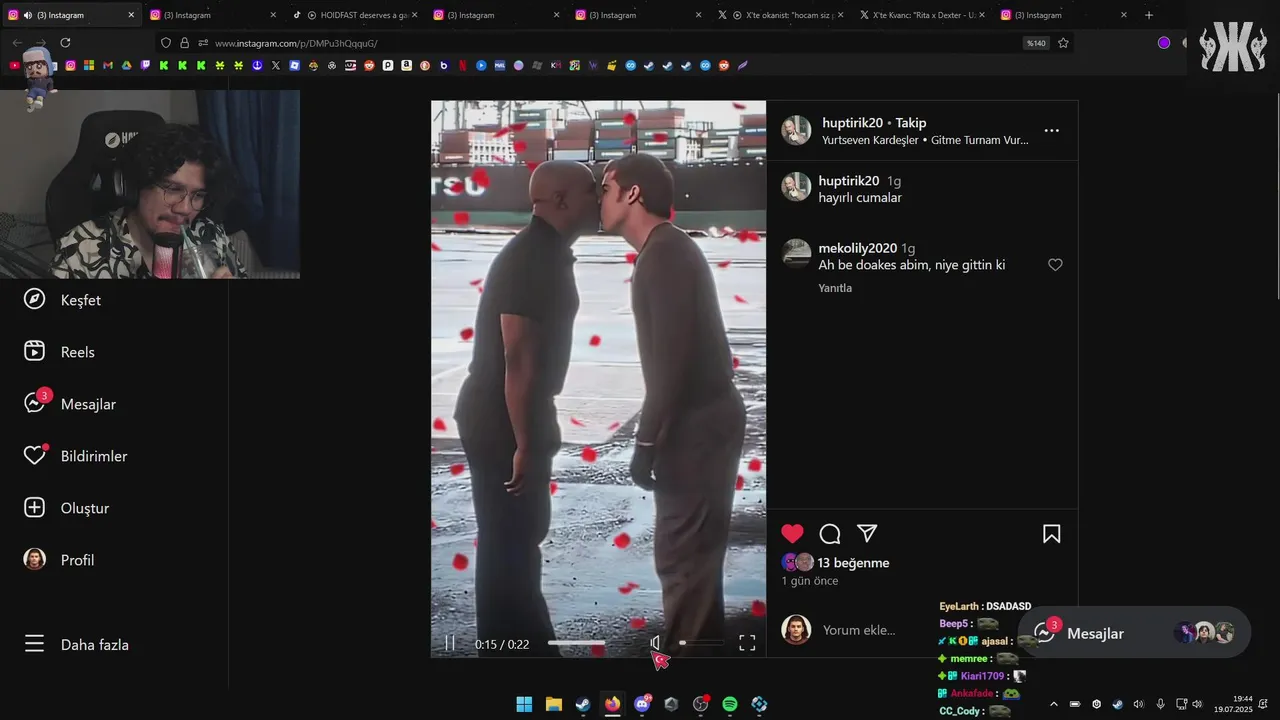Screen dimensions: 1280x720
Task: Close the first Instagram tab
Action: (x=131, y=15)
